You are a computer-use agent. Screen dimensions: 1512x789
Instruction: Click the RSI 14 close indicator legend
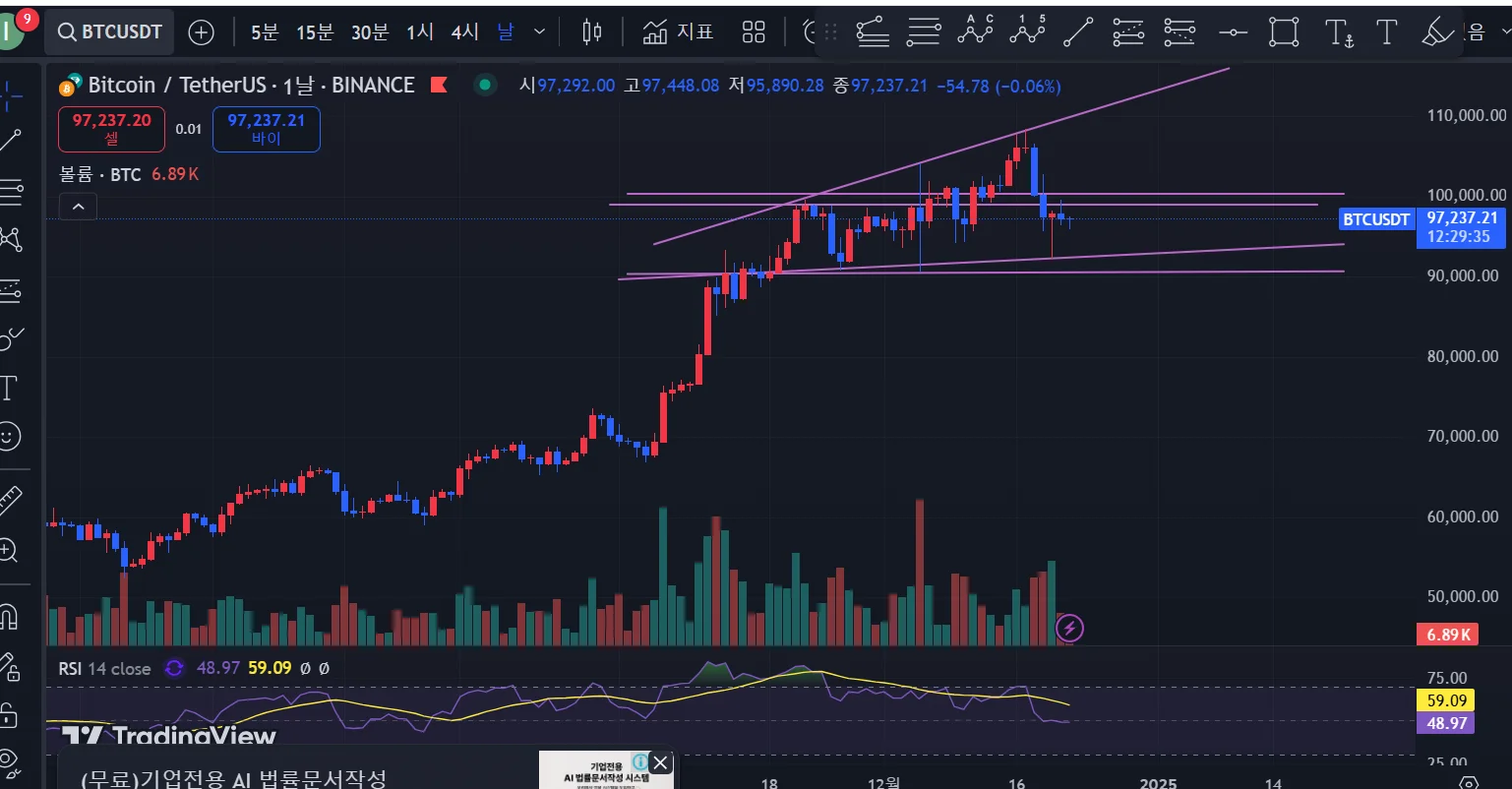coord(105,668)
